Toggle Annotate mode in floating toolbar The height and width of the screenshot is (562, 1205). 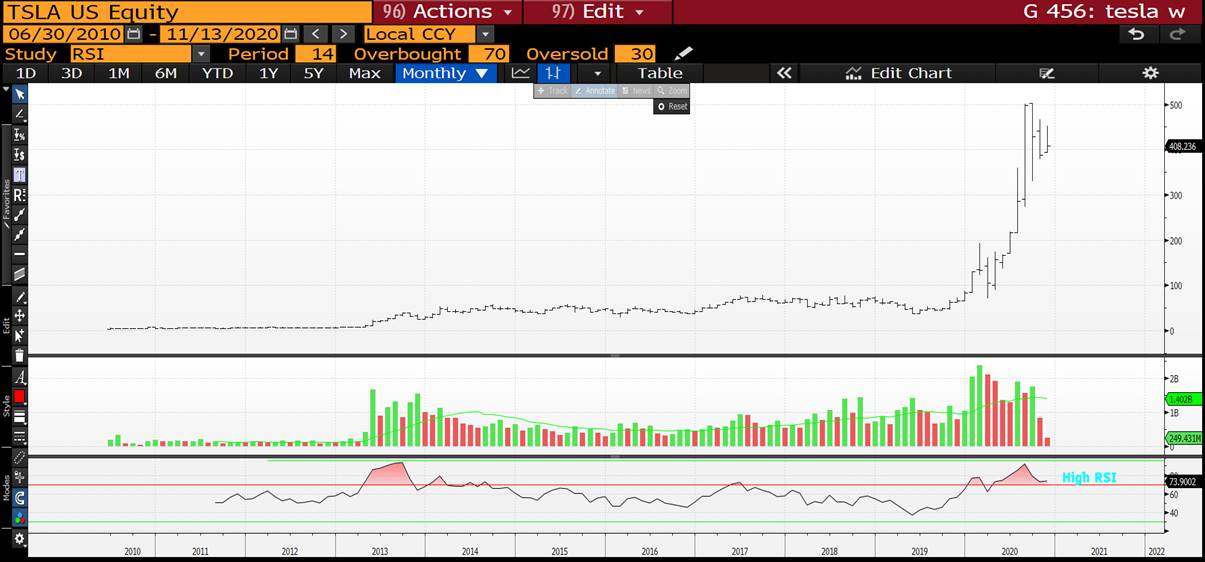[595, 91]
